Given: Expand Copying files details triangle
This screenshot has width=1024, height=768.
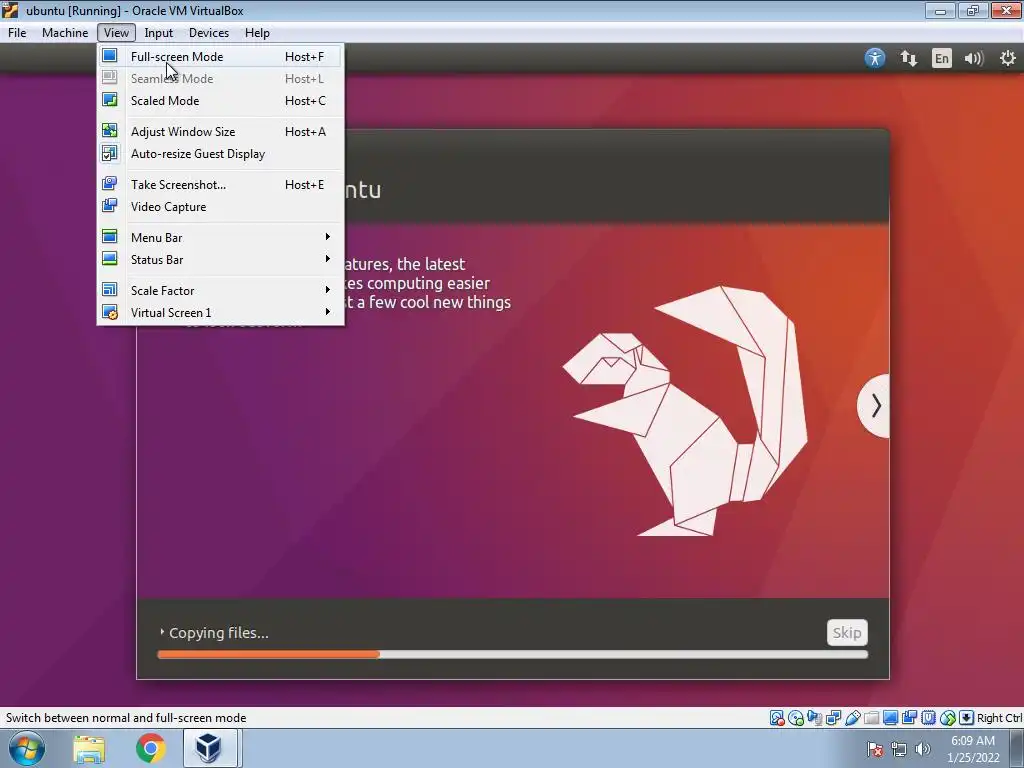Looking at the screenshot, I should [162, 632].
